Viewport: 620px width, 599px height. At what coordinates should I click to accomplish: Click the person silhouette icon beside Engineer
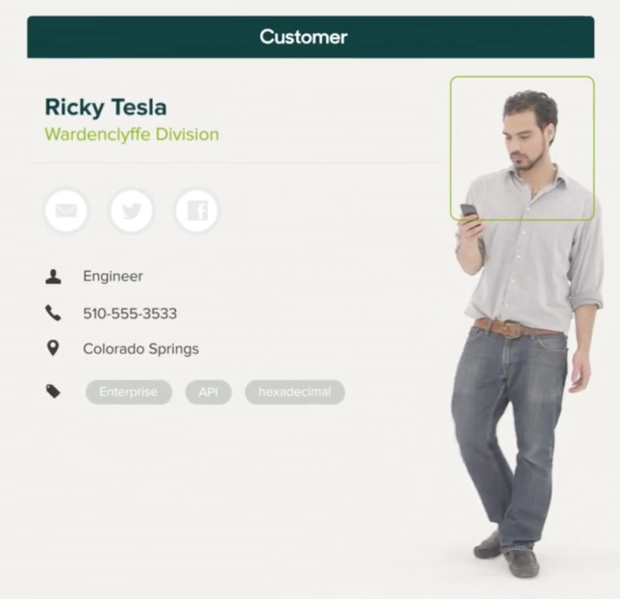coord(53,277)
